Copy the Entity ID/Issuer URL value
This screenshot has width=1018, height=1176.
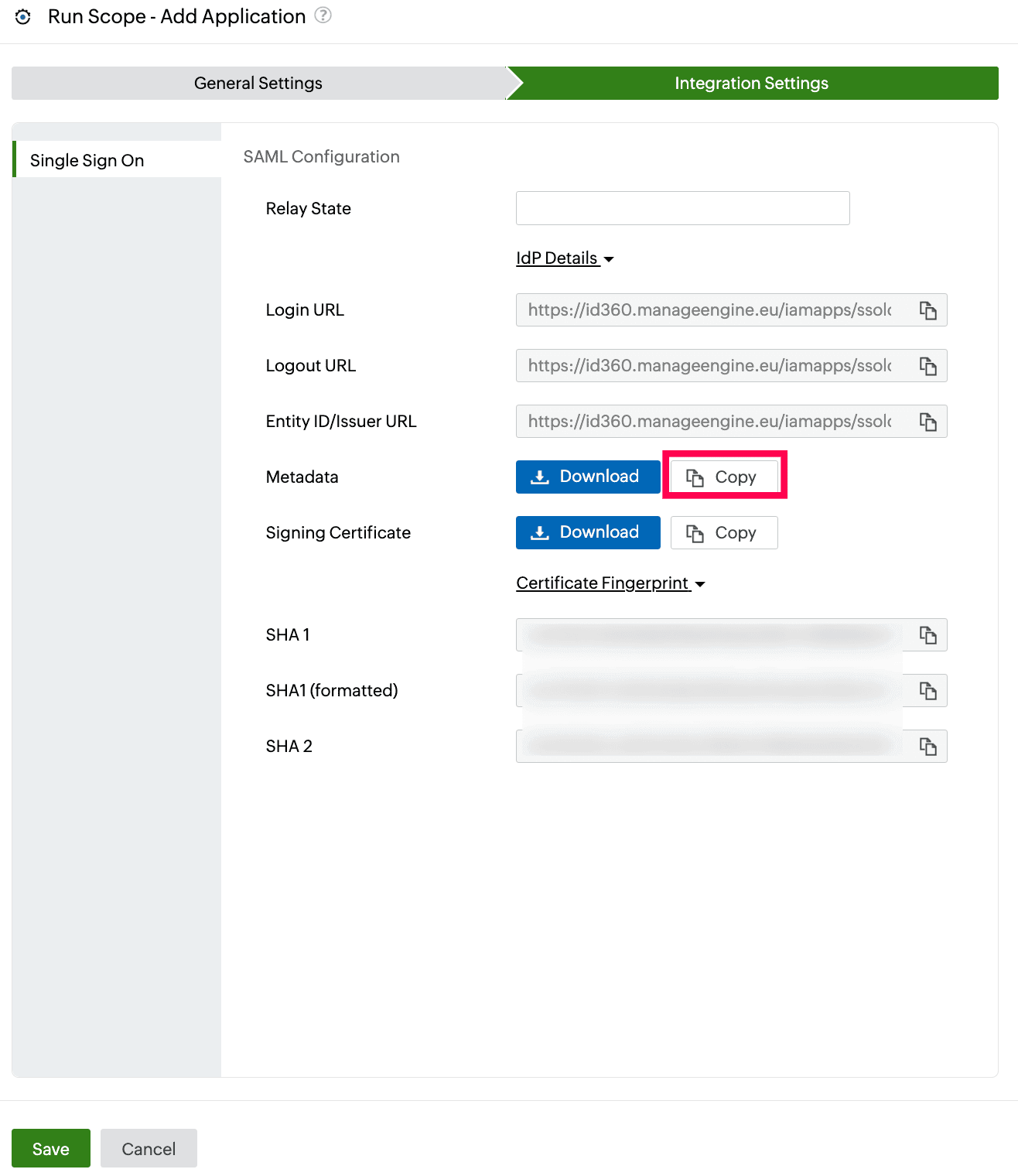click(x=927, y=421)
